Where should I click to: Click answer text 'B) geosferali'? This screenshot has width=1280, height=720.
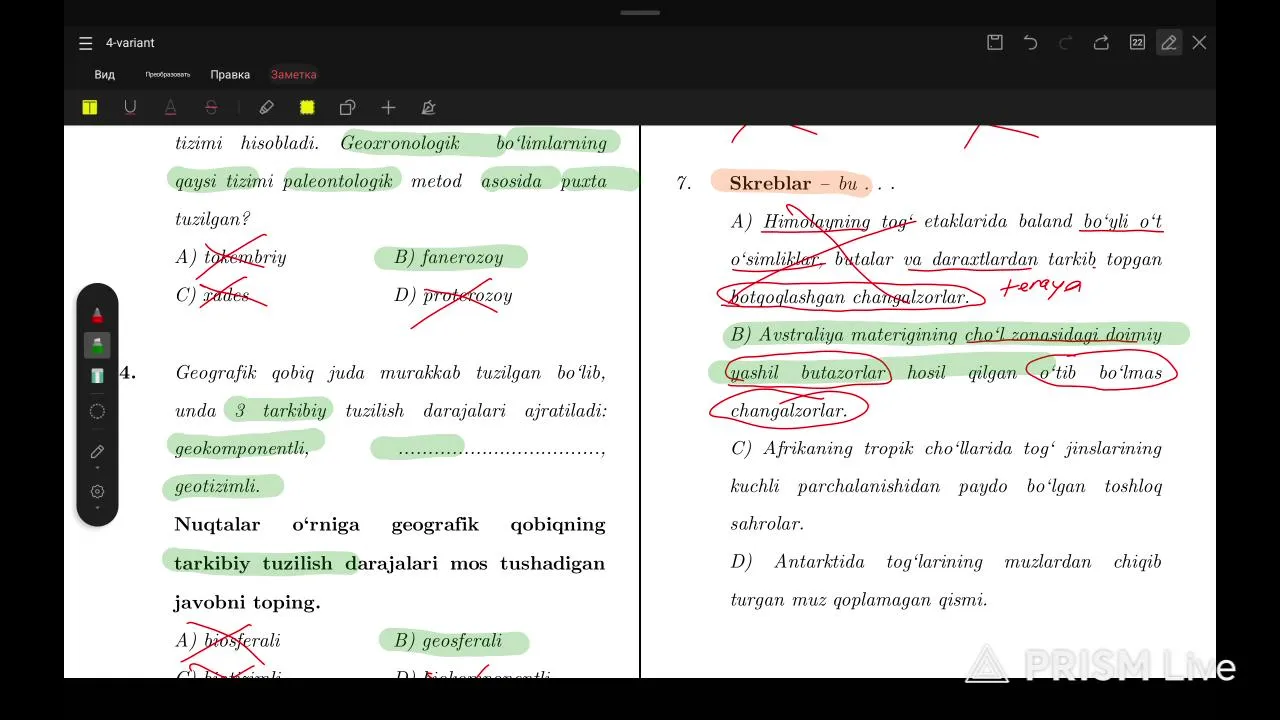pyautogui.click(x=448, y=641)
